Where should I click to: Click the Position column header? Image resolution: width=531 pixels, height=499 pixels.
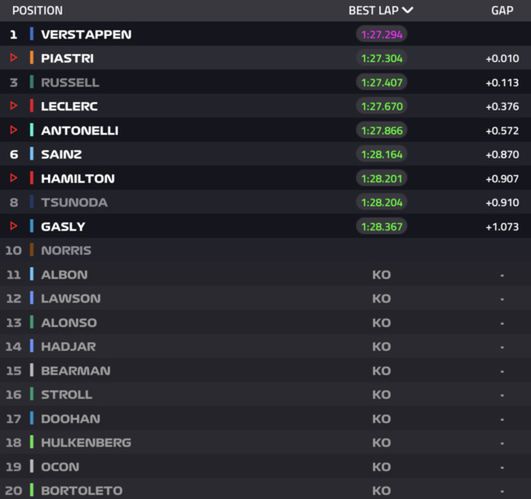pyautogui.click(x=38, y=10)
